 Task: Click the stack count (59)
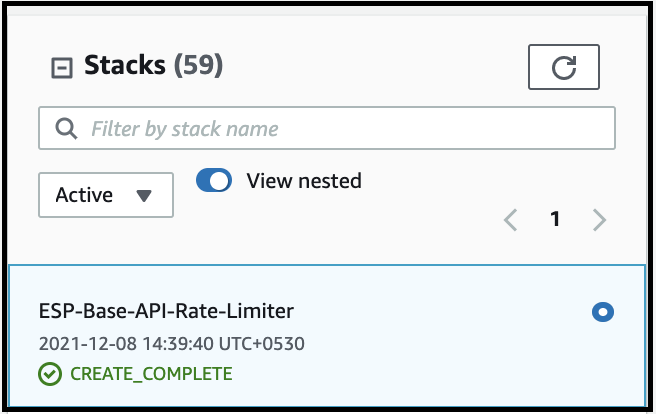(198, 65)
